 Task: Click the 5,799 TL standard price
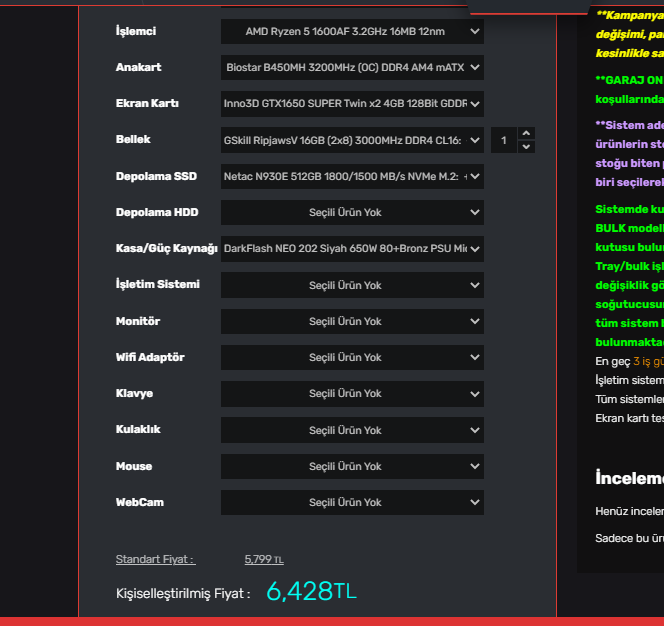coord(264,560)
